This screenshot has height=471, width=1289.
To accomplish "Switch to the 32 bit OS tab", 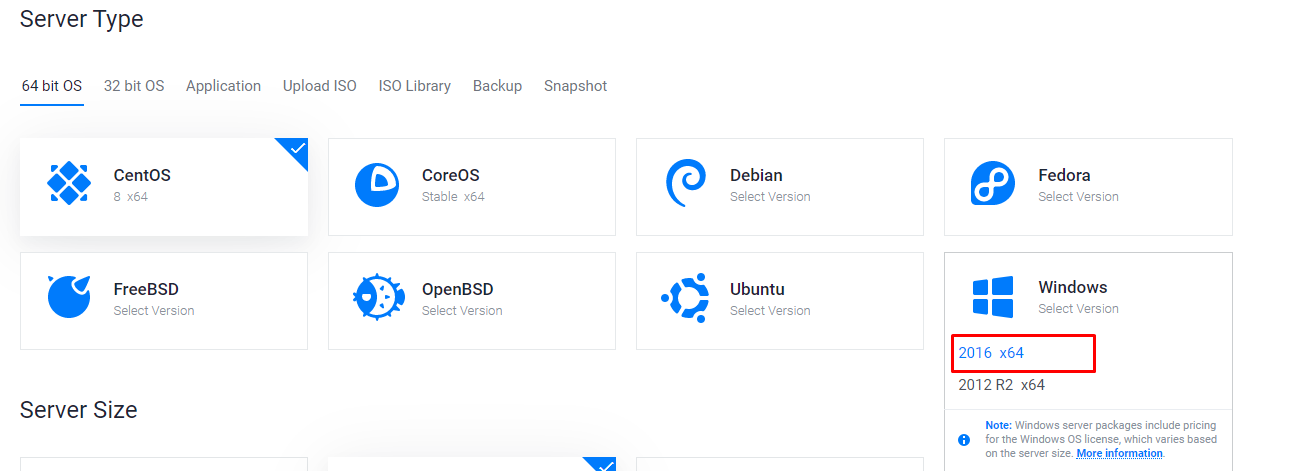I will pyautogui.click(x=134, y=86).
